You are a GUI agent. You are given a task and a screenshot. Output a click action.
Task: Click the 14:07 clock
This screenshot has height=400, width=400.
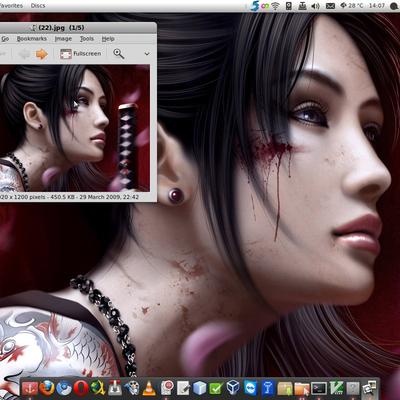point(377,6)
